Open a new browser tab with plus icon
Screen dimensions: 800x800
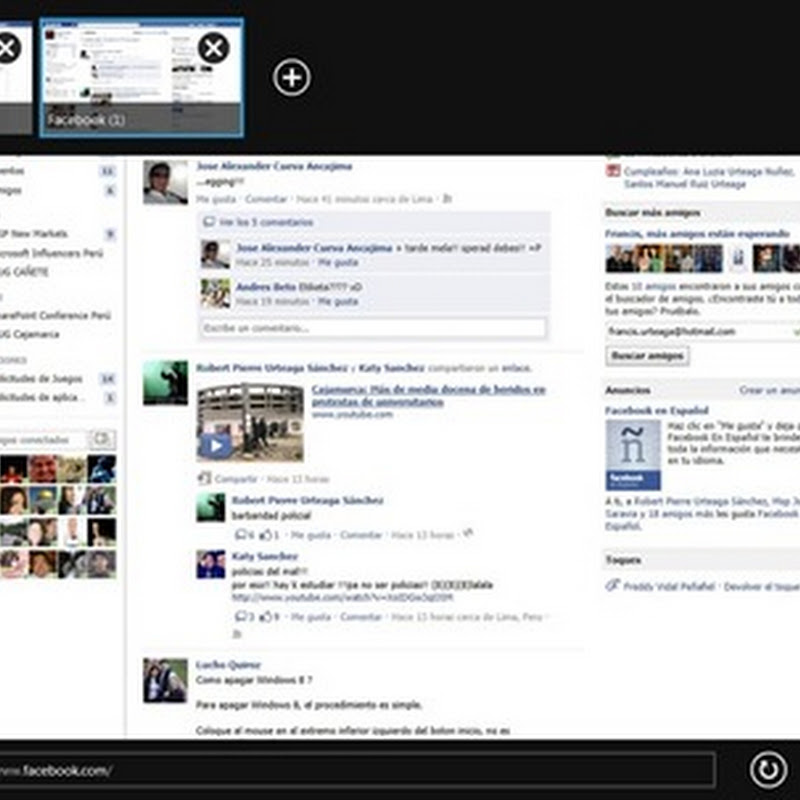coord(292,77)
